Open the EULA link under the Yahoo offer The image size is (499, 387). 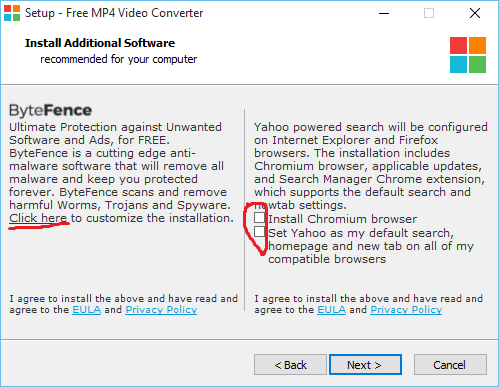pos(332,310)
